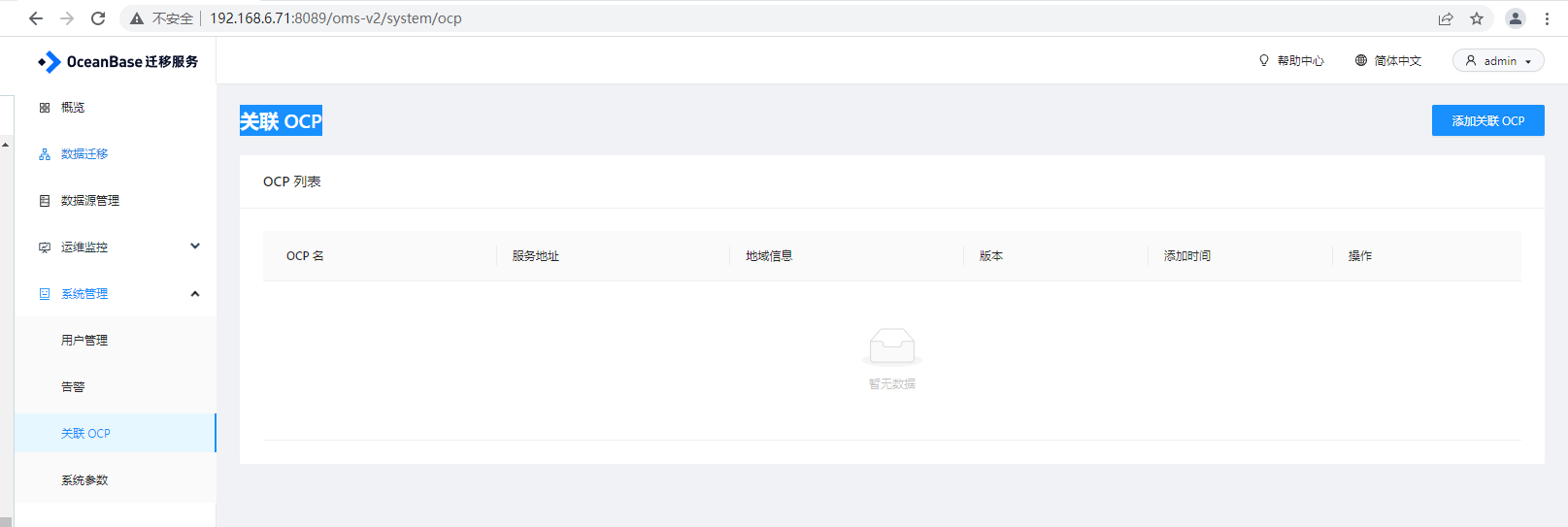Expand the 运维监控 submenu chevron
Image resolution: width=1568 pixels, height=527 pixels.
click(195, 247)
